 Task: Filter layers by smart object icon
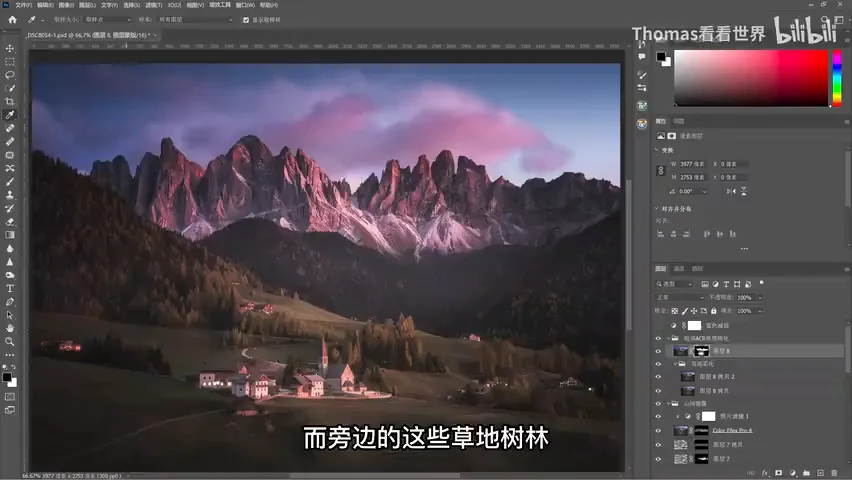click(748, 284)
